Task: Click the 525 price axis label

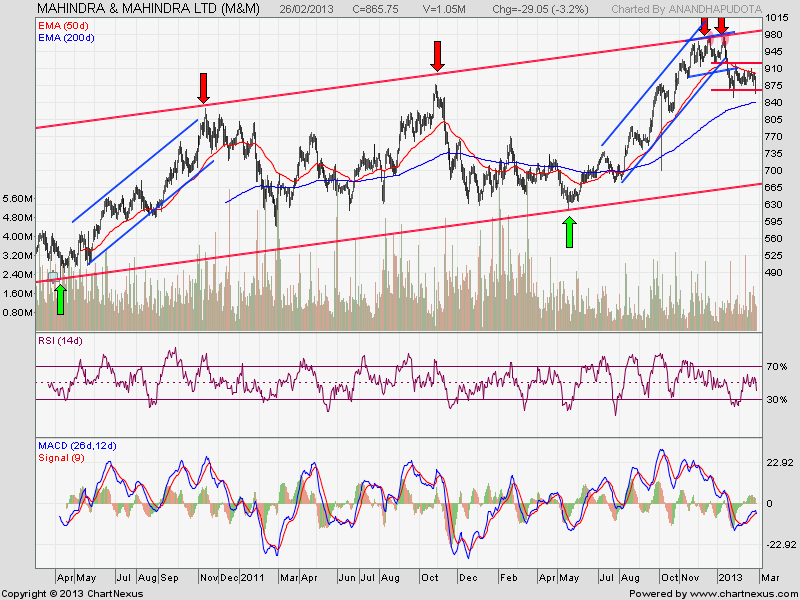Action: tap(774, 255)
